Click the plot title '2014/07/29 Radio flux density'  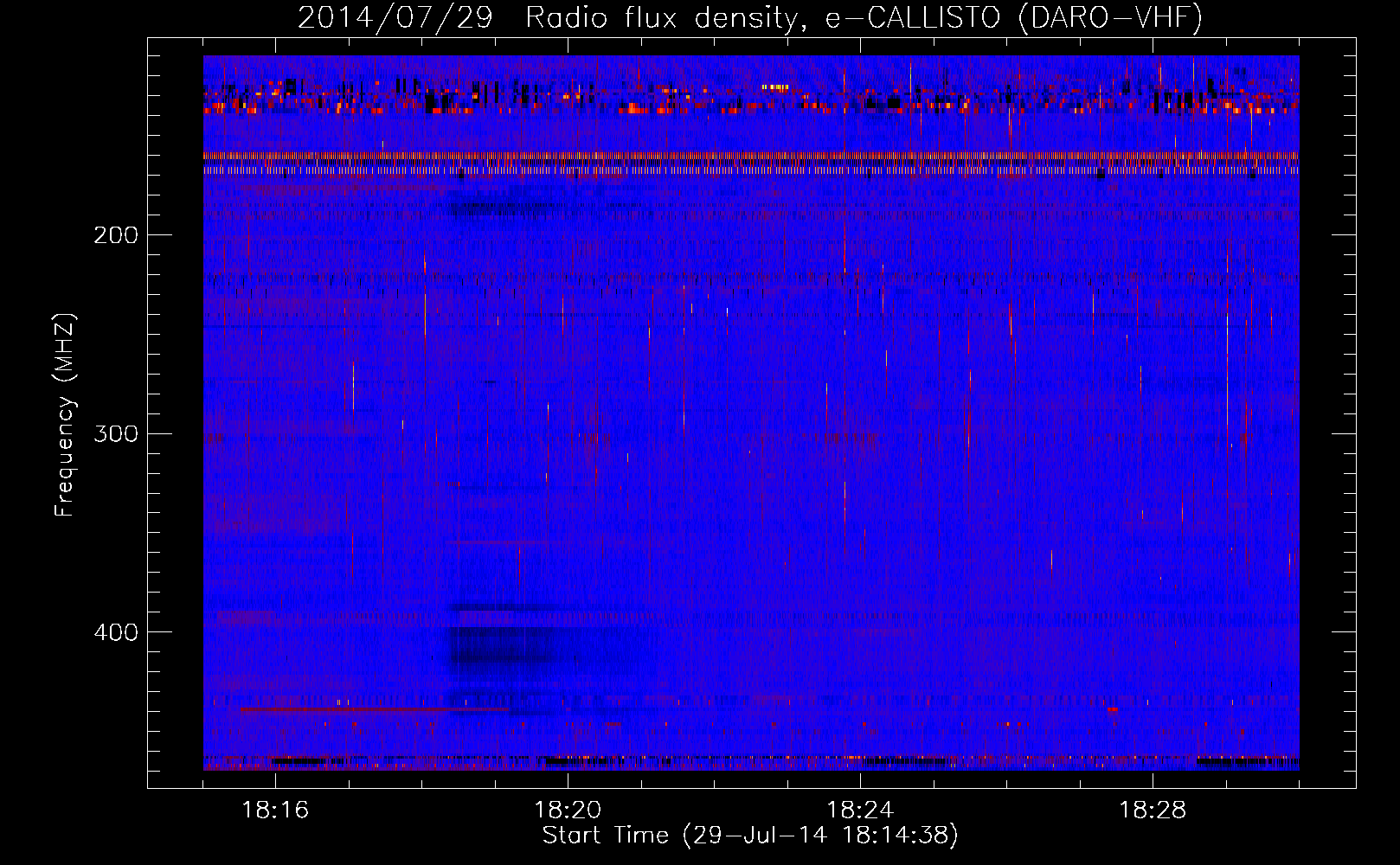750,17
